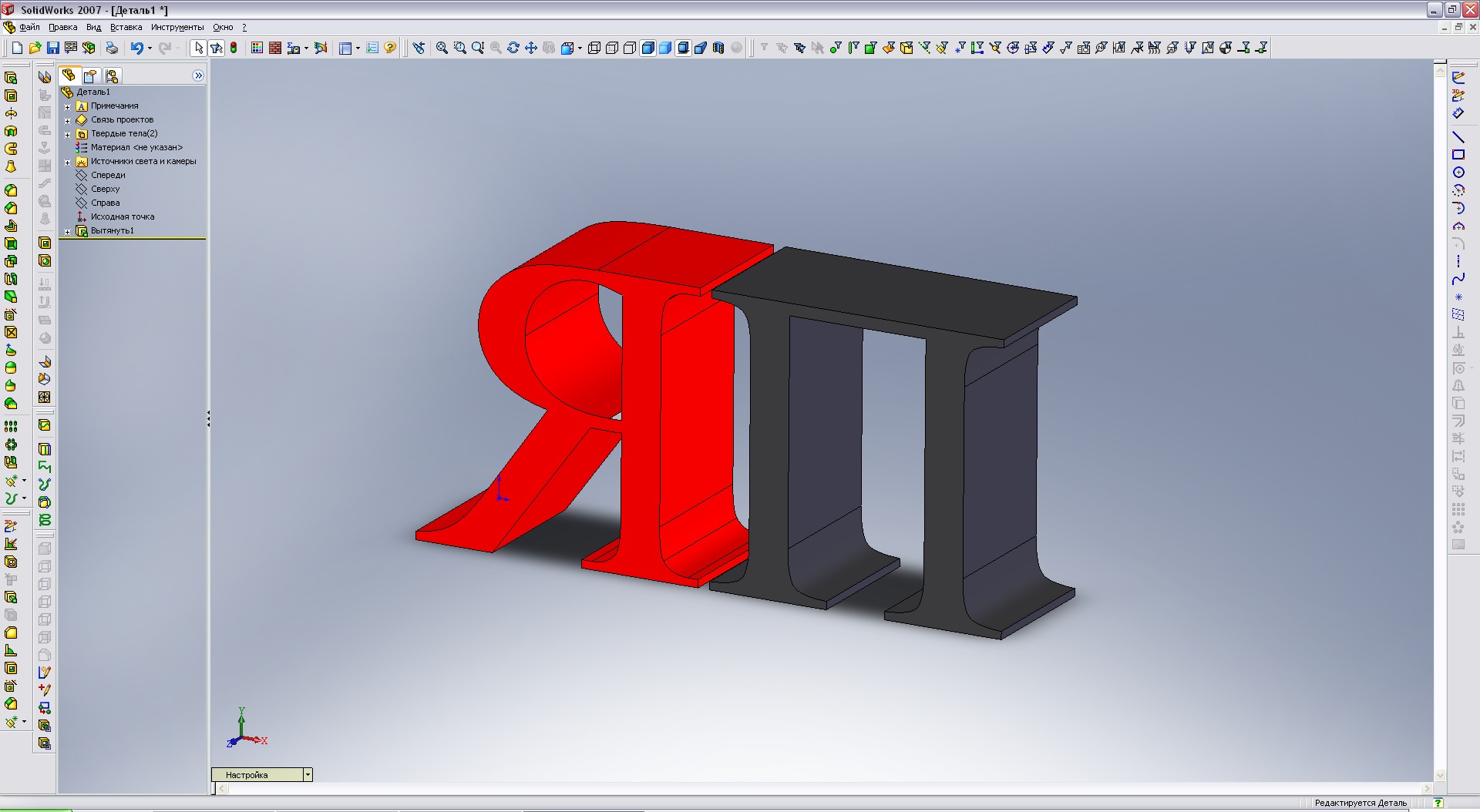The width and height of the screenshot is (1480, 812).
Task: Expand the Связь проектов tree node
Action: [68, 120]
